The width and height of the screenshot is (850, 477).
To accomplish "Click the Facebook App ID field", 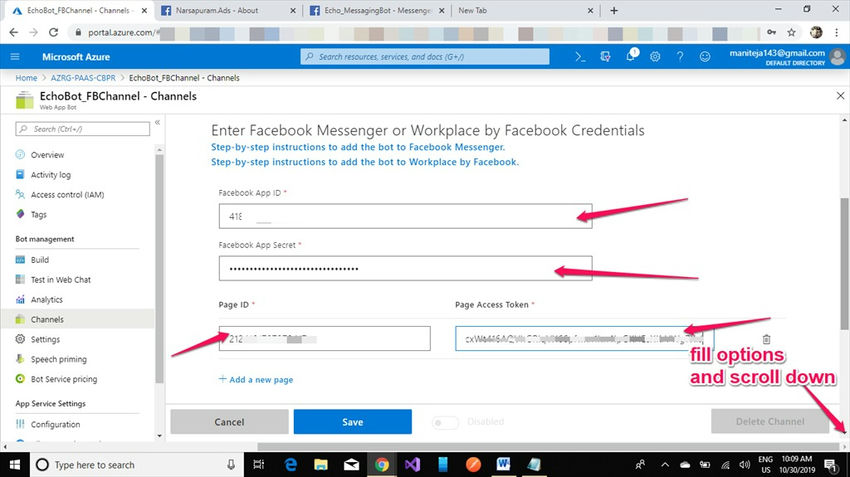I will point(405,216).
